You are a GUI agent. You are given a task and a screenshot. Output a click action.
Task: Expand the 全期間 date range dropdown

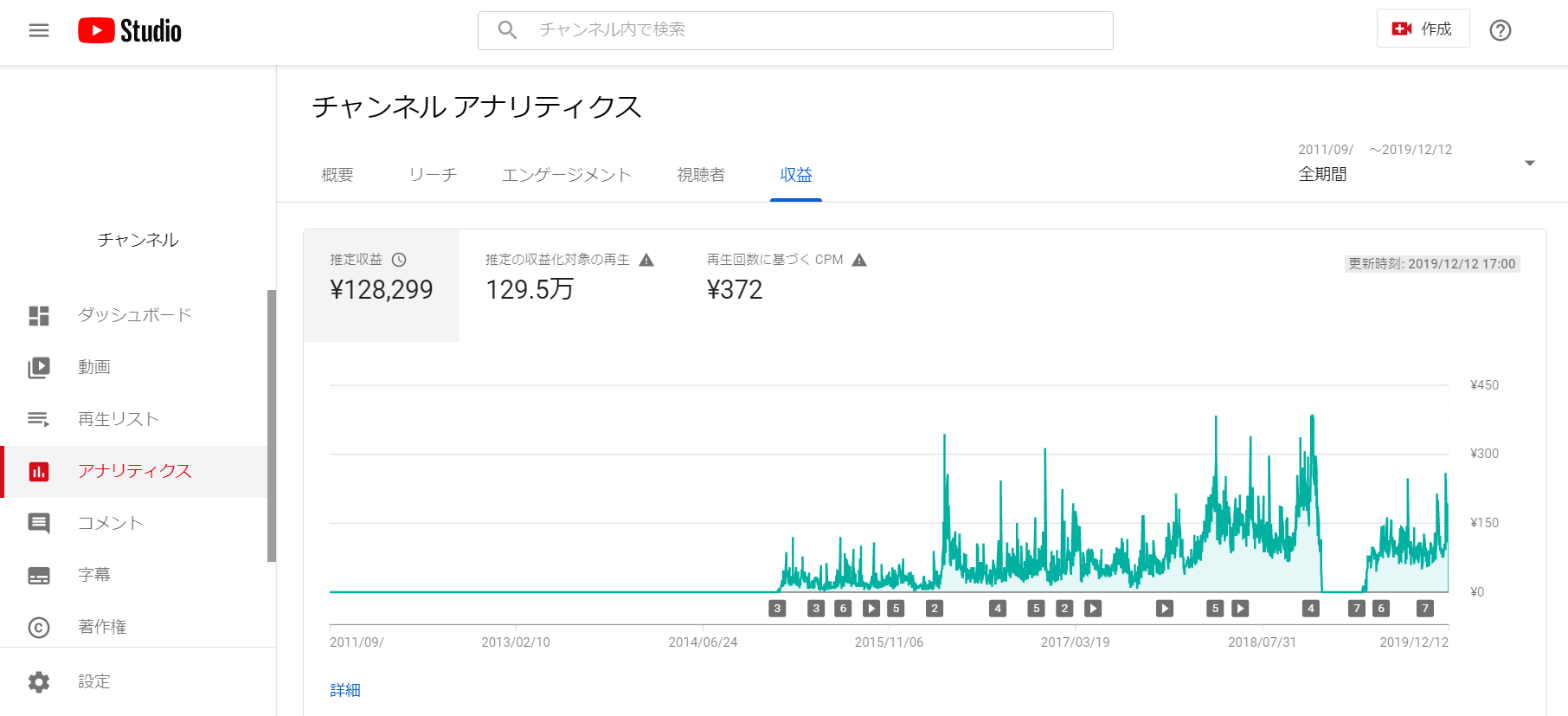[x=1528, y=164]
